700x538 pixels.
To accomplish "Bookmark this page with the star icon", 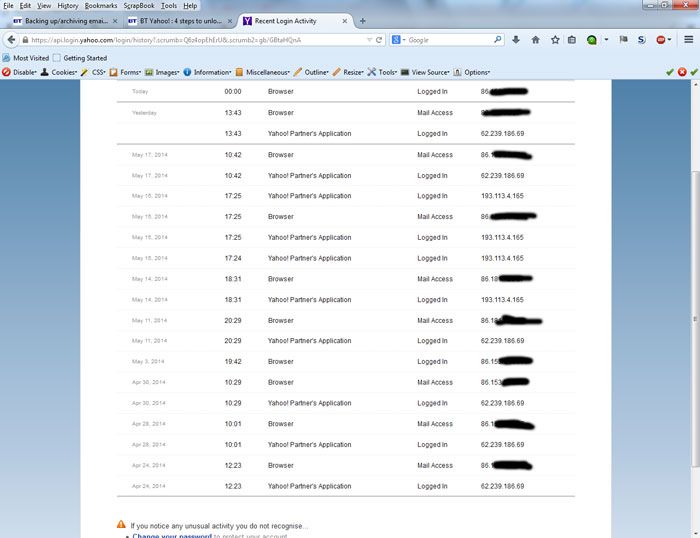I will coord(554,40).
